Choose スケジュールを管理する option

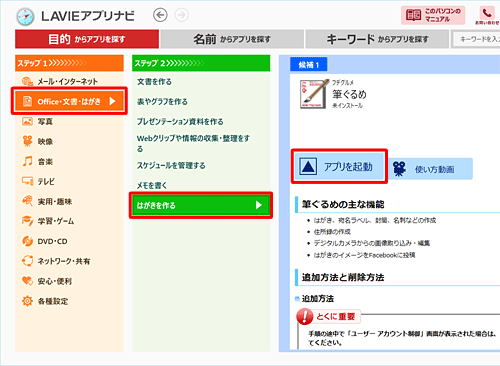point(171,165)
